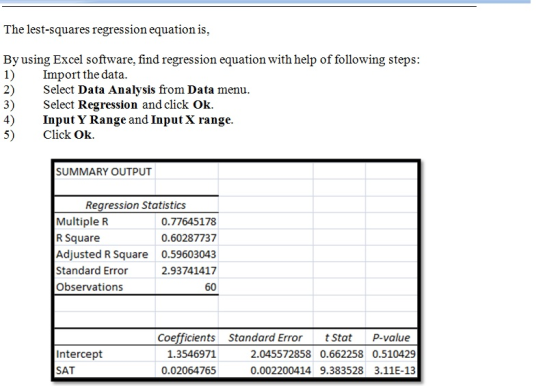560x386 pixels.
Task: Click the R Square label
Action: pos(78,238)
